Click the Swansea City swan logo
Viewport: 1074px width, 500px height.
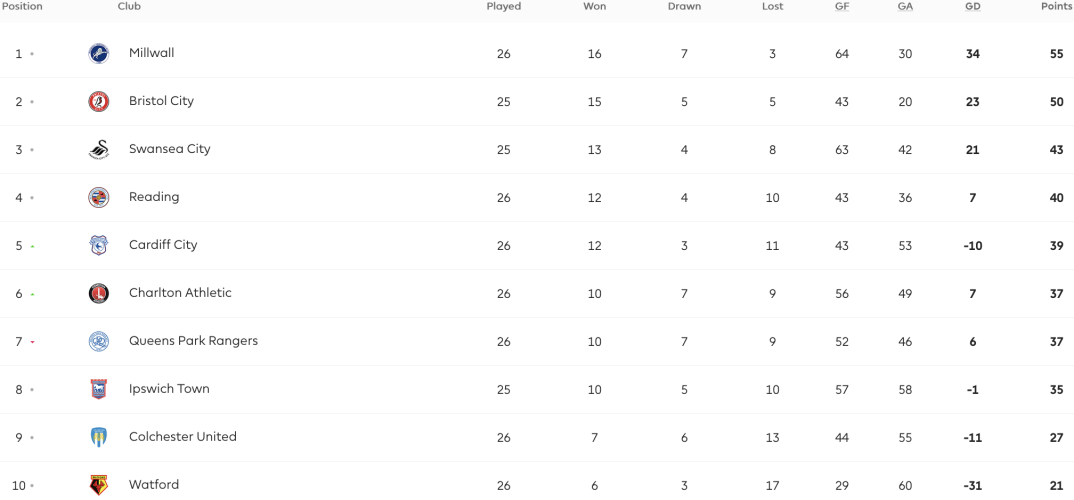coord(99,149)
